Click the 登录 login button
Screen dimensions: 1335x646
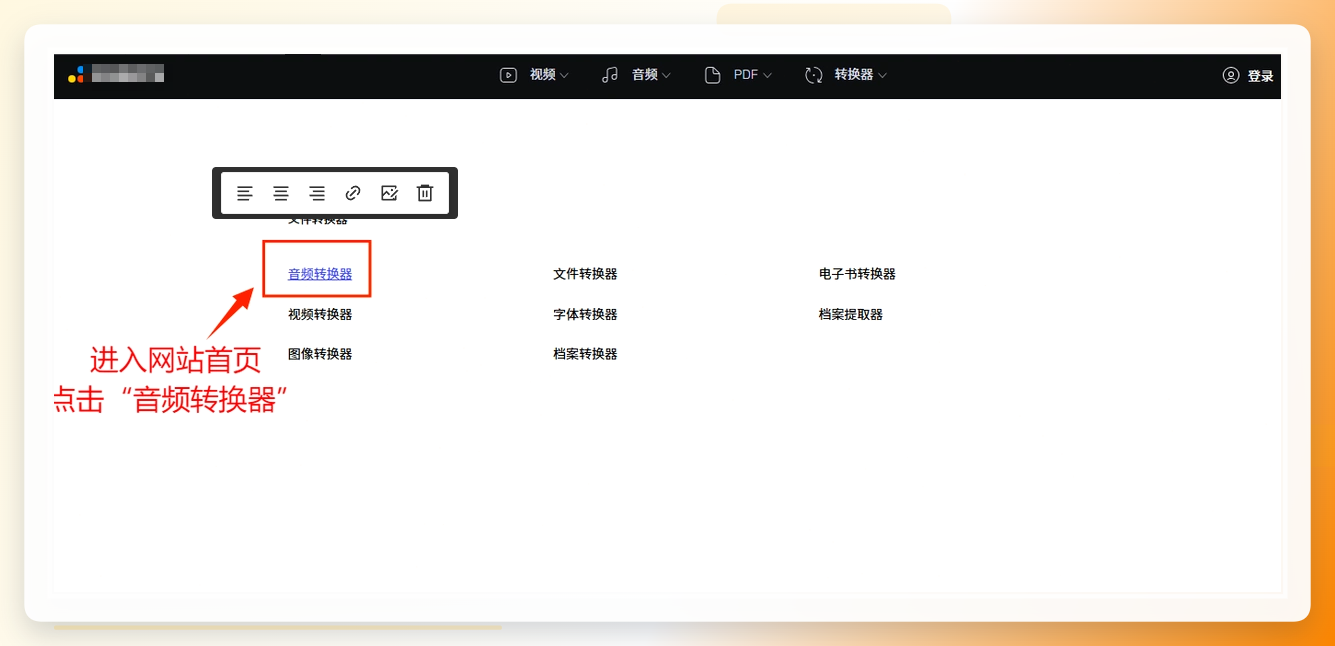1260,76
